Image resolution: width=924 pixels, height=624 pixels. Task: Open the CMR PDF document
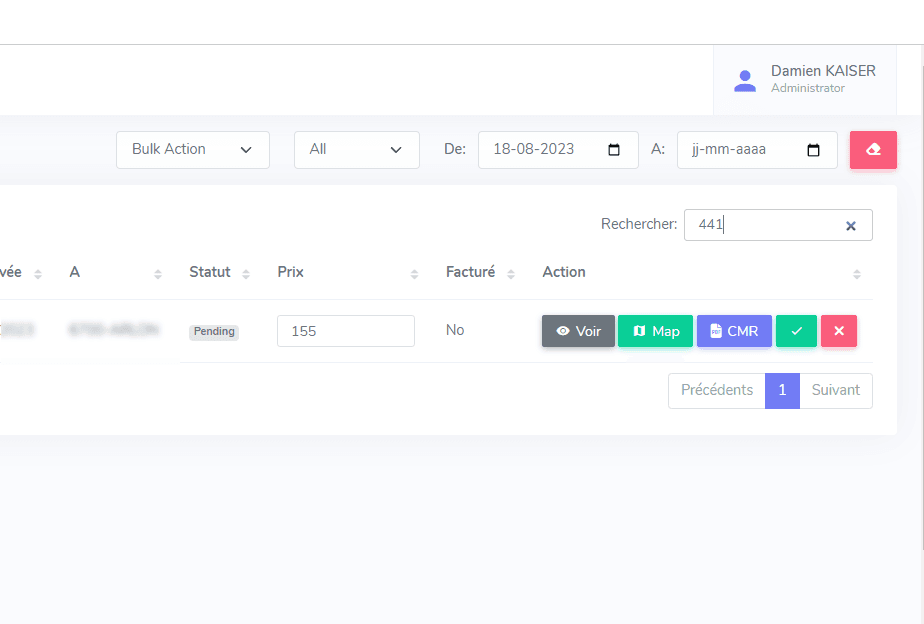[x=734, y=331]
